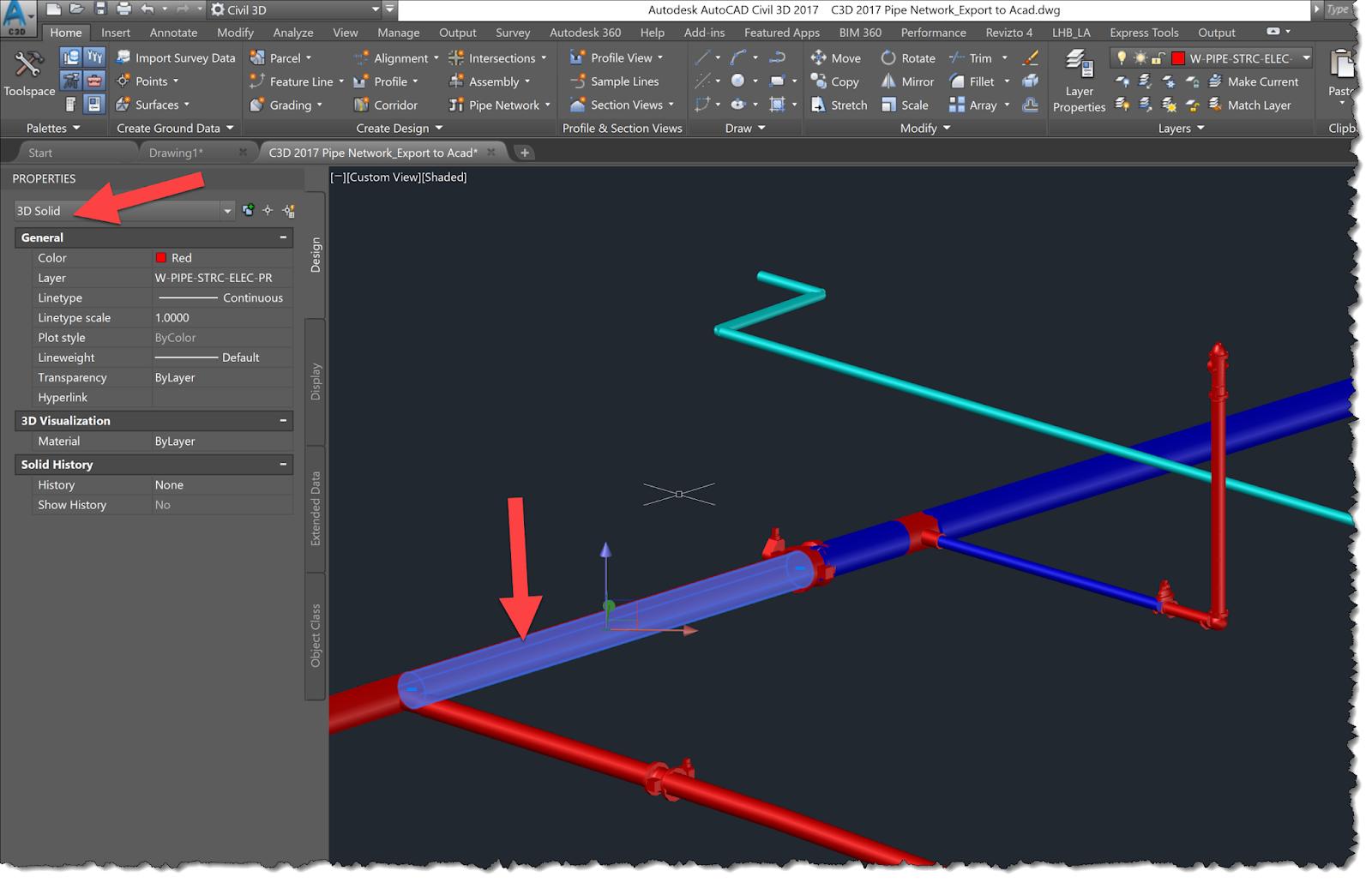Click the Red color property swatch

click(161, 258)
